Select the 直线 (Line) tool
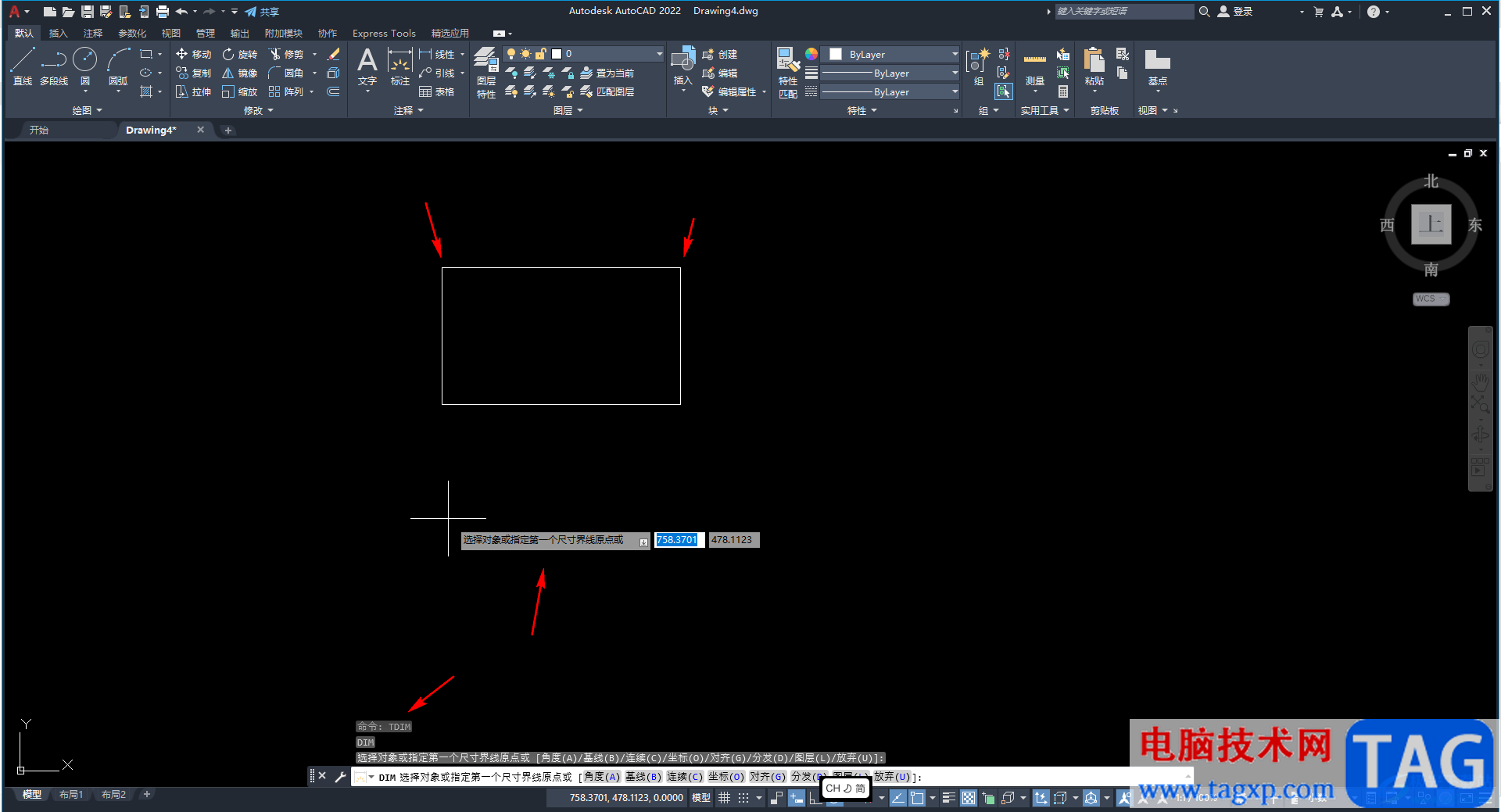The image size is (1501, 812). (23, 66)
